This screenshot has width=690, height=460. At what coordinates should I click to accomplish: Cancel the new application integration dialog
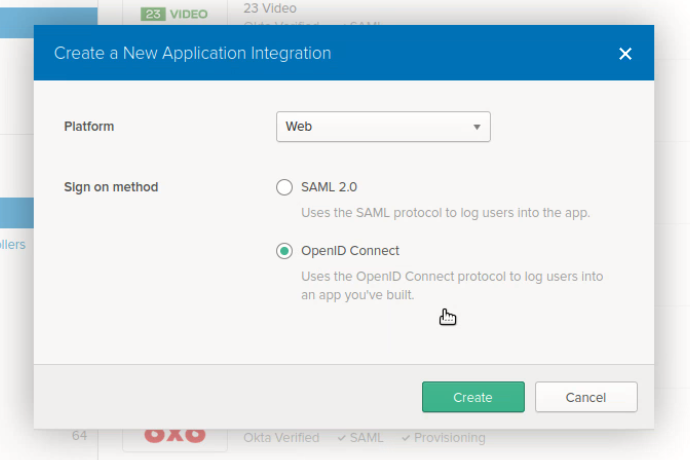point(586,397)
